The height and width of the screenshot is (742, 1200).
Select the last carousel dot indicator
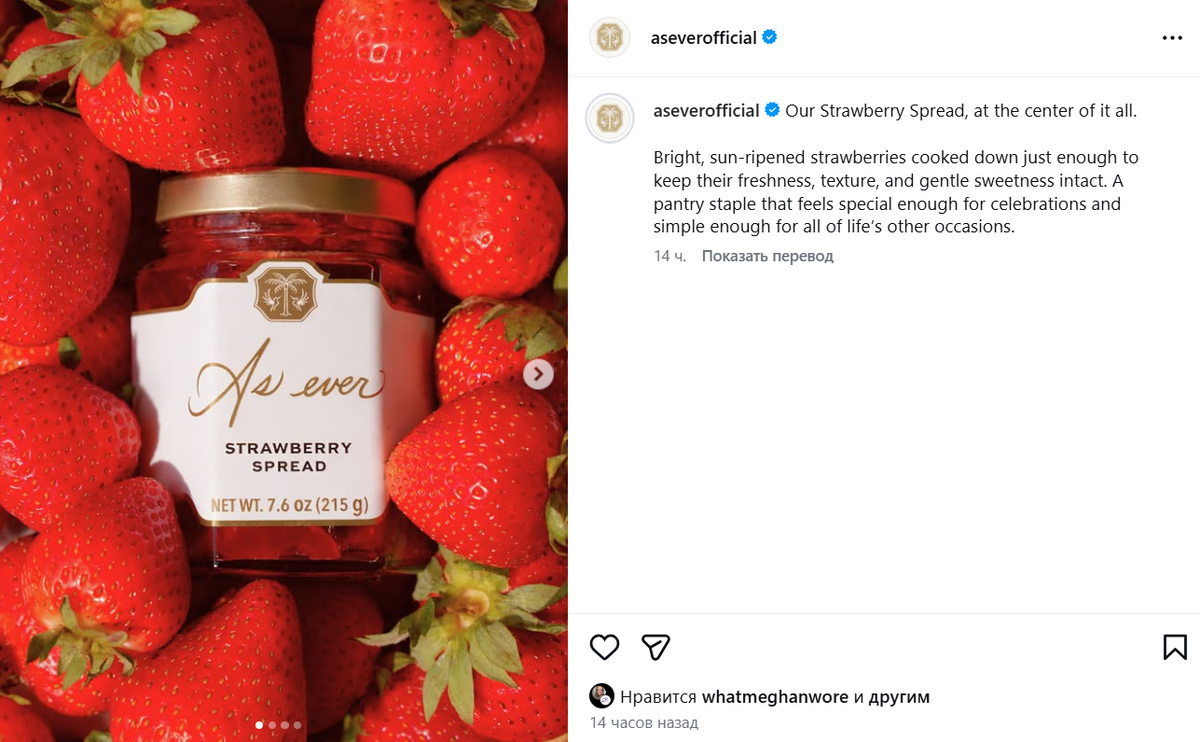pos(297,725)
